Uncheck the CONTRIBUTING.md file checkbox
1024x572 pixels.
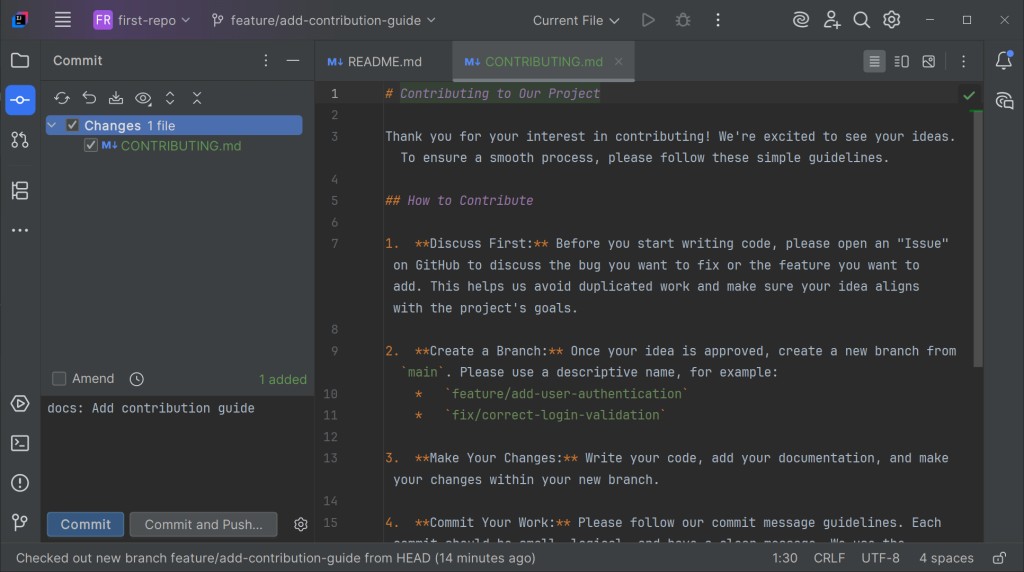pos(91,146)
